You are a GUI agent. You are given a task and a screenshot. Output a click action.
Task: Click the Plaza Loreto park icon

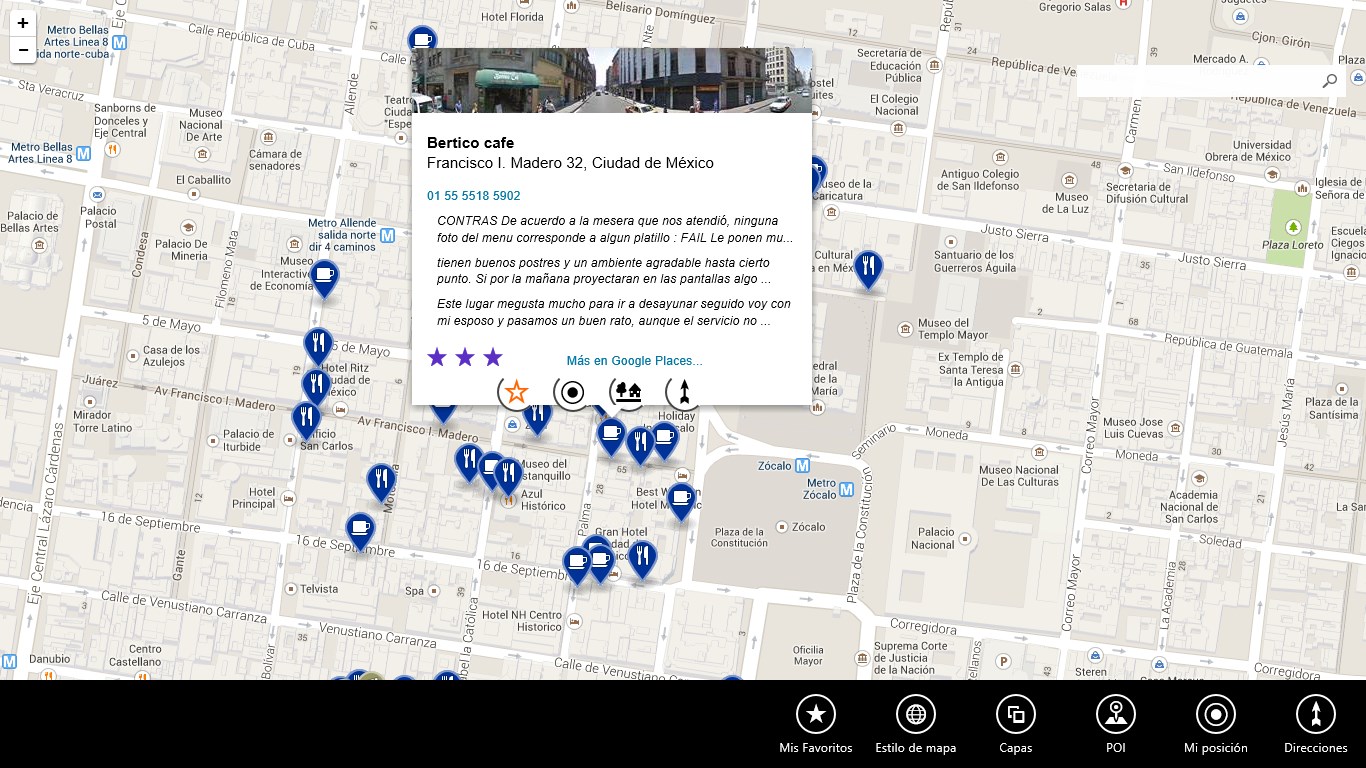pos(1294,227)
